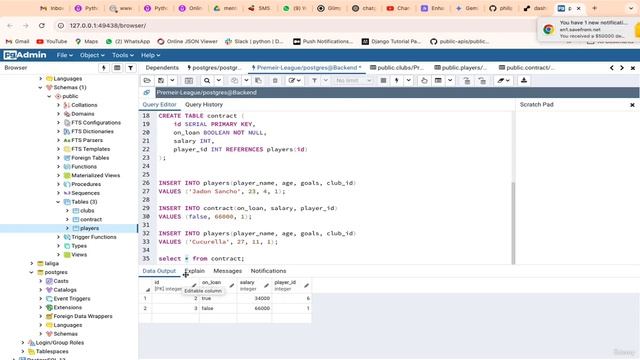Screen dimensions: 640x360
Task: Switch to the Dependents tab
Action: pyautogui.click(x=162, y=68)
